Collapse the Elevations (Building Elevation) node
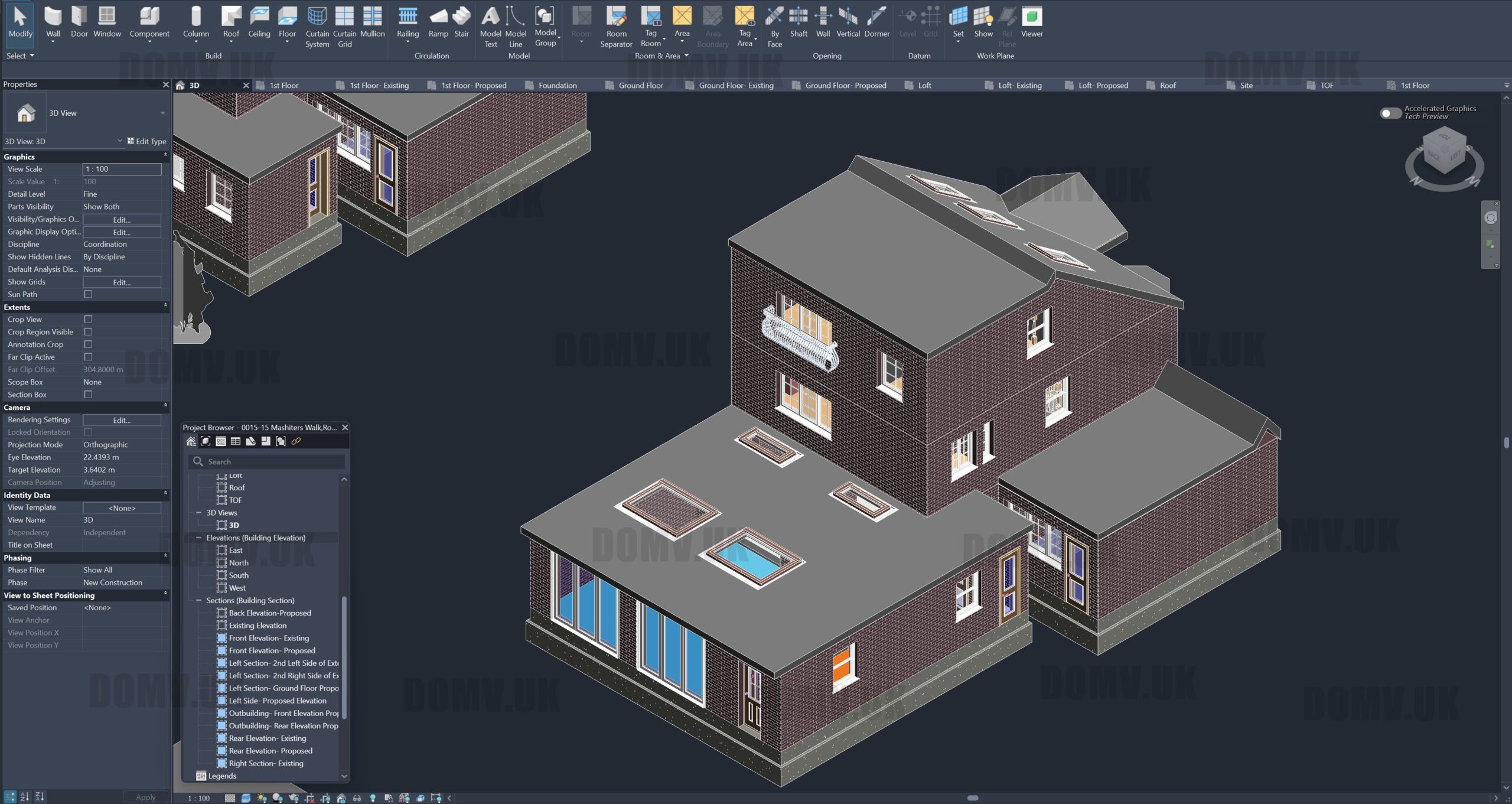This screenshot has width=1512, height=804. pyautogui.click(x=199, y=538)
